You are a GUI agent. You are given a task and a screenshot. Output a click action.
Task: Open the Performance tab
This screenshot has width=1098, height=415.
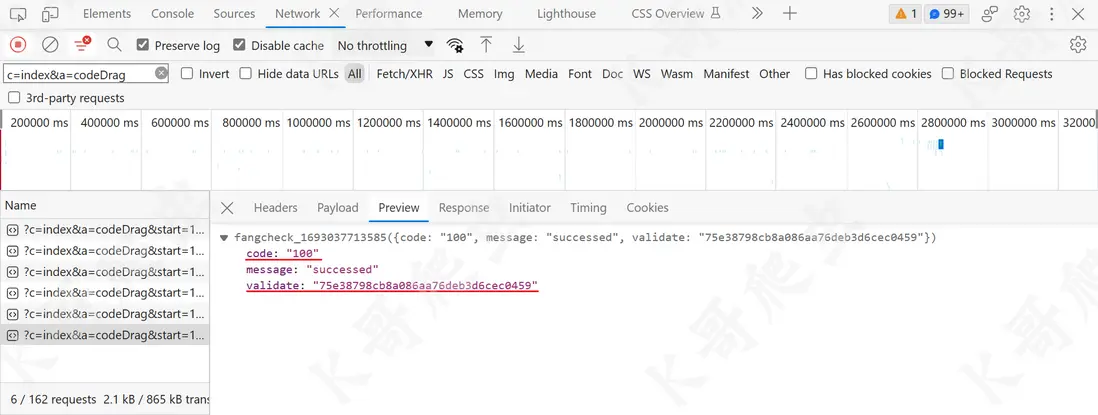click(389, 13)
